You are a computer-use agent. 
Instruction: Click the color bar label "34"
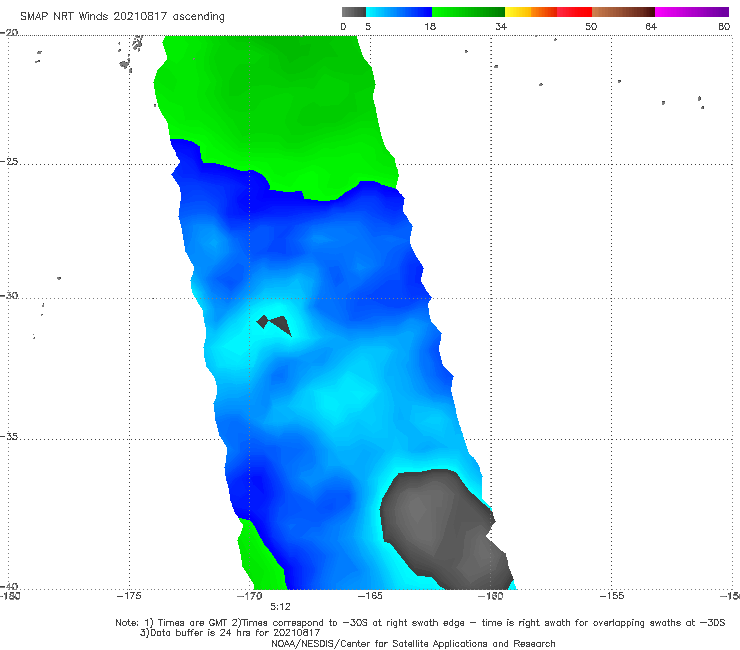[501, 26]
